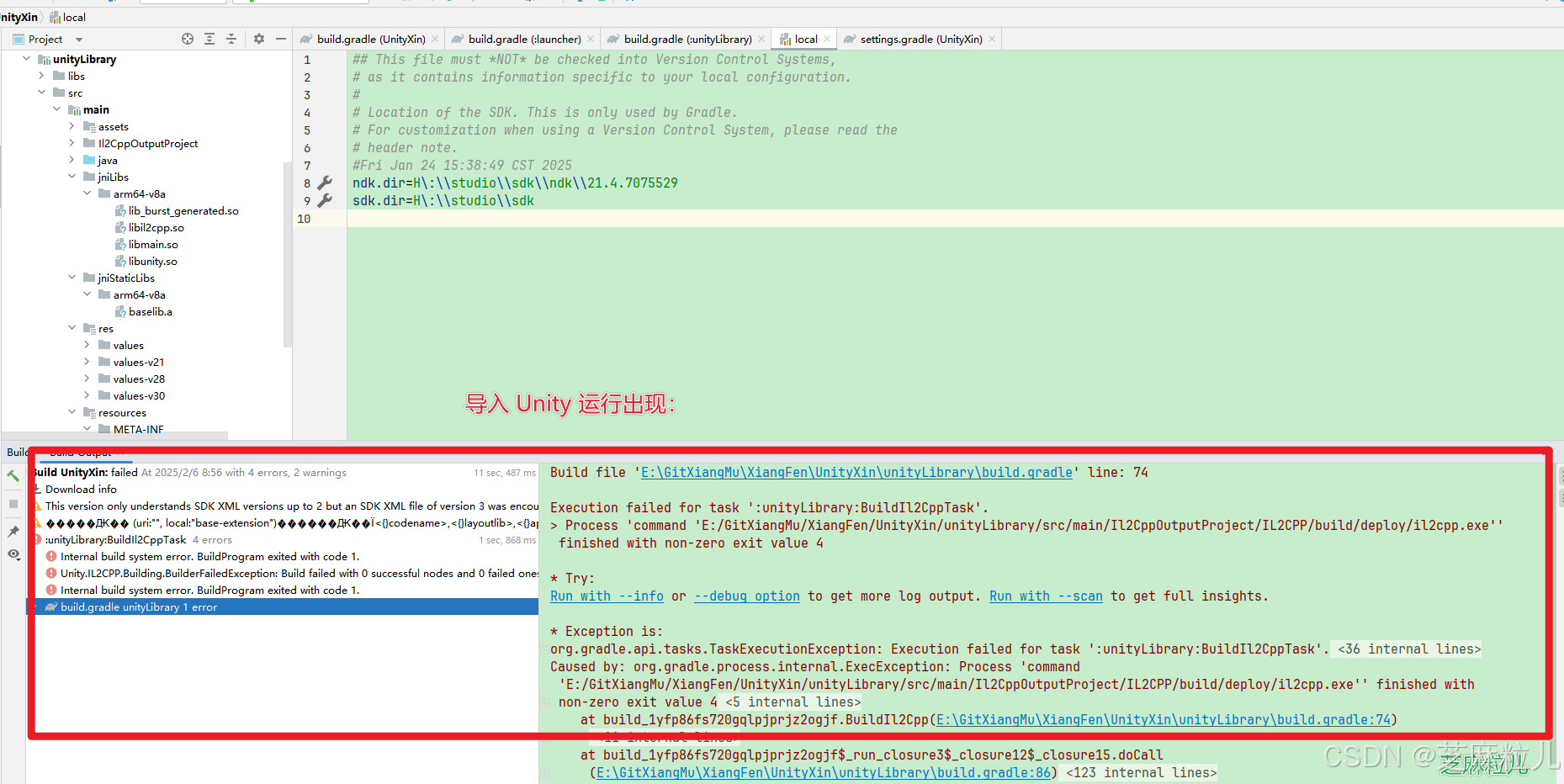Open Project panel settings gear icon
This screenshot has width=1564, height=784.
pos(258,39)
